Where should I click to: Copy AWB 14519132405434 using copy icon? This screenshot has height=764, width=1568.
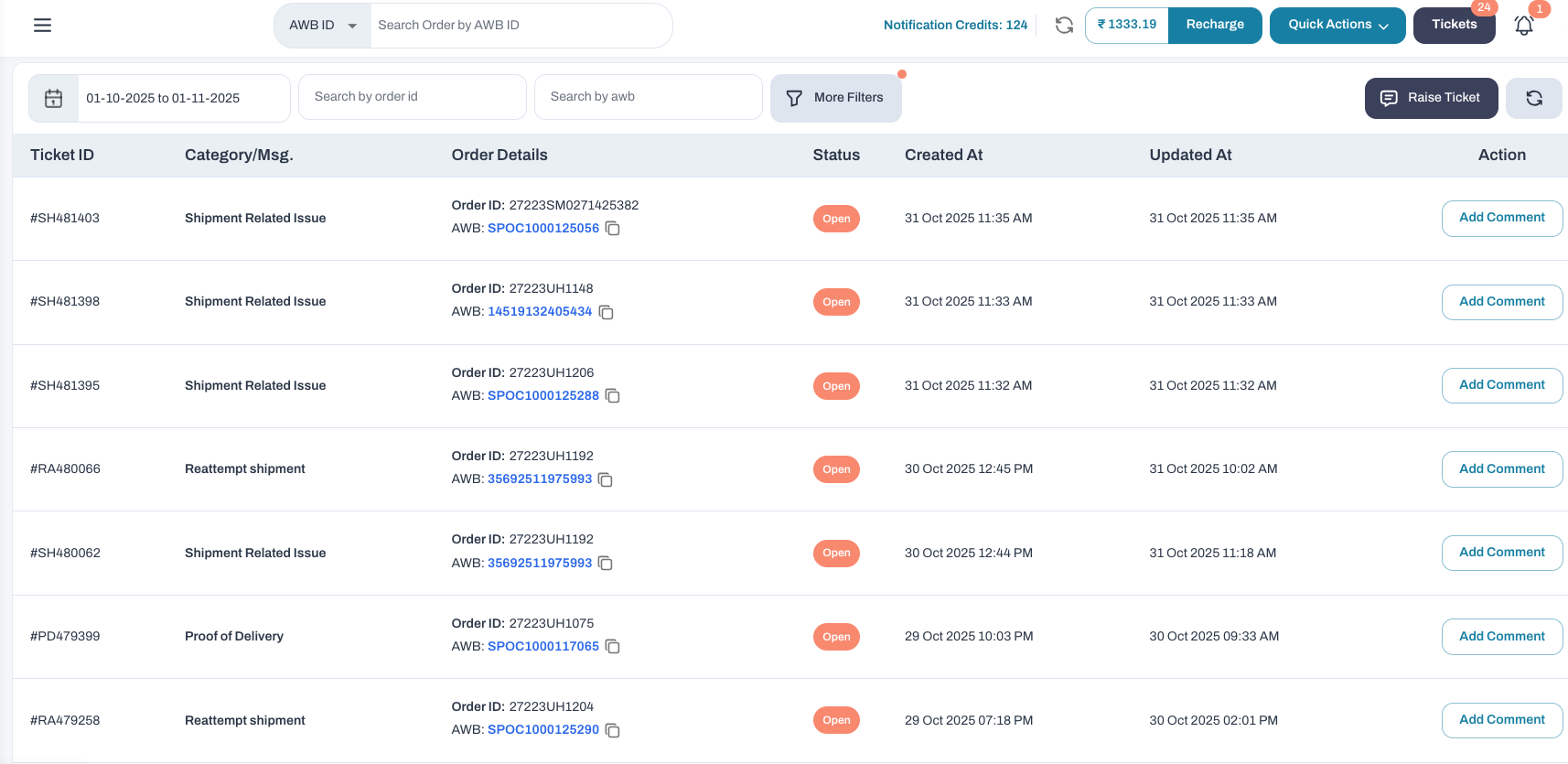click(606, 312)
